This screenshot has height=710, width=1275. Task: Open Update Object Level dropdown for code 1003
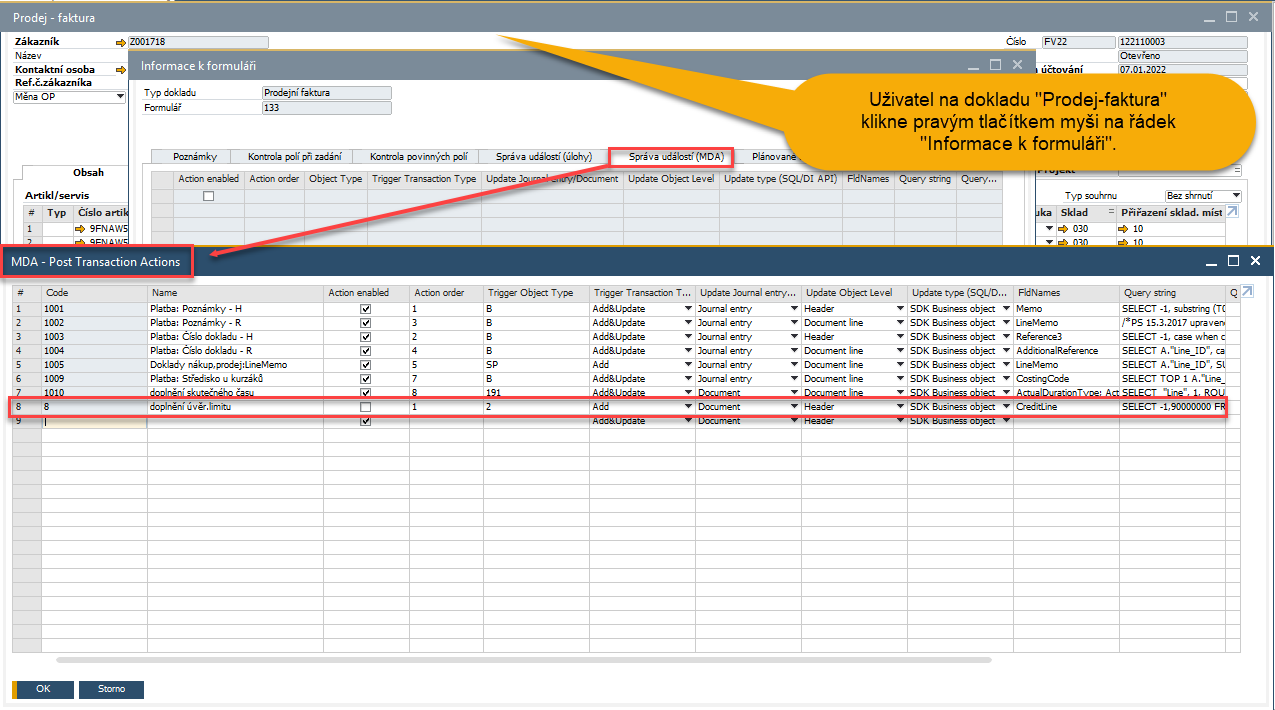900,337
